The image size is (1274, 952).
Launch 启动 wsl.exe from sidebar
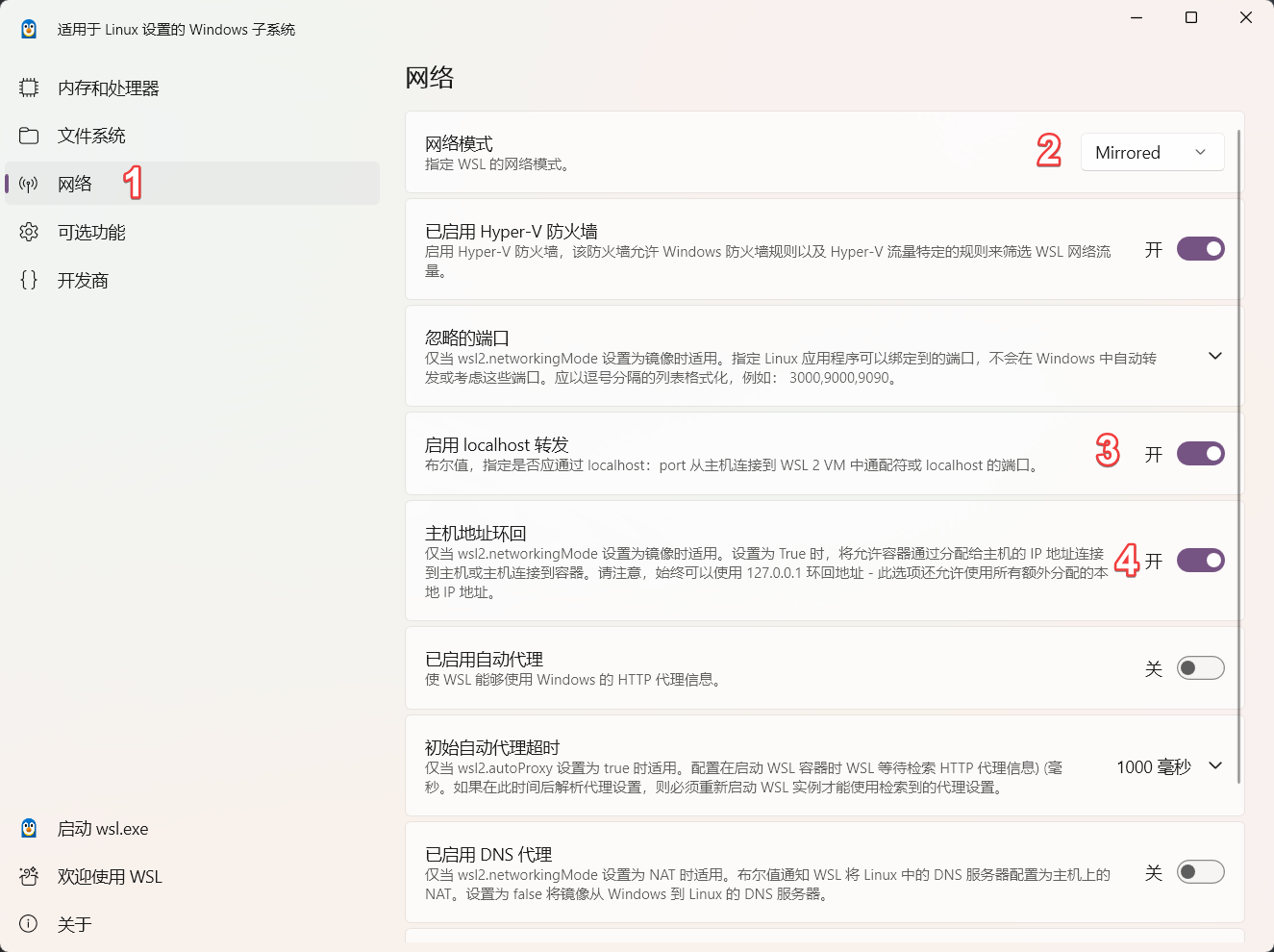pos(192,828)
